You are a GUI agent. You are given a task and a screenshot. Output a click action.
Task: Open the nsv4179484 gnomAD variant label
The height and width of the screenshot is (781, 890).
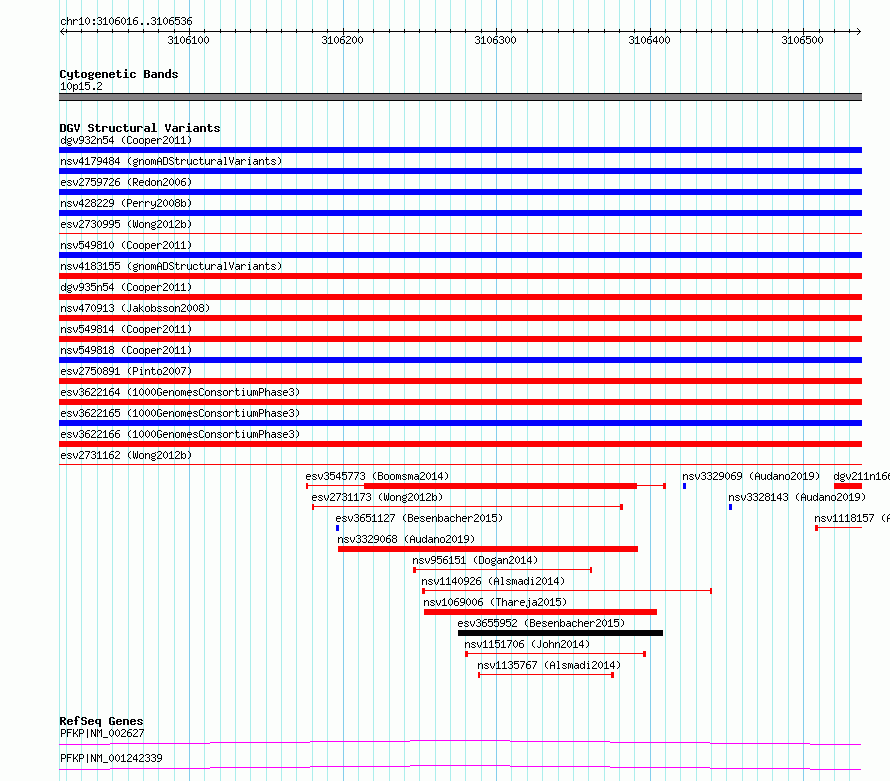171,161
